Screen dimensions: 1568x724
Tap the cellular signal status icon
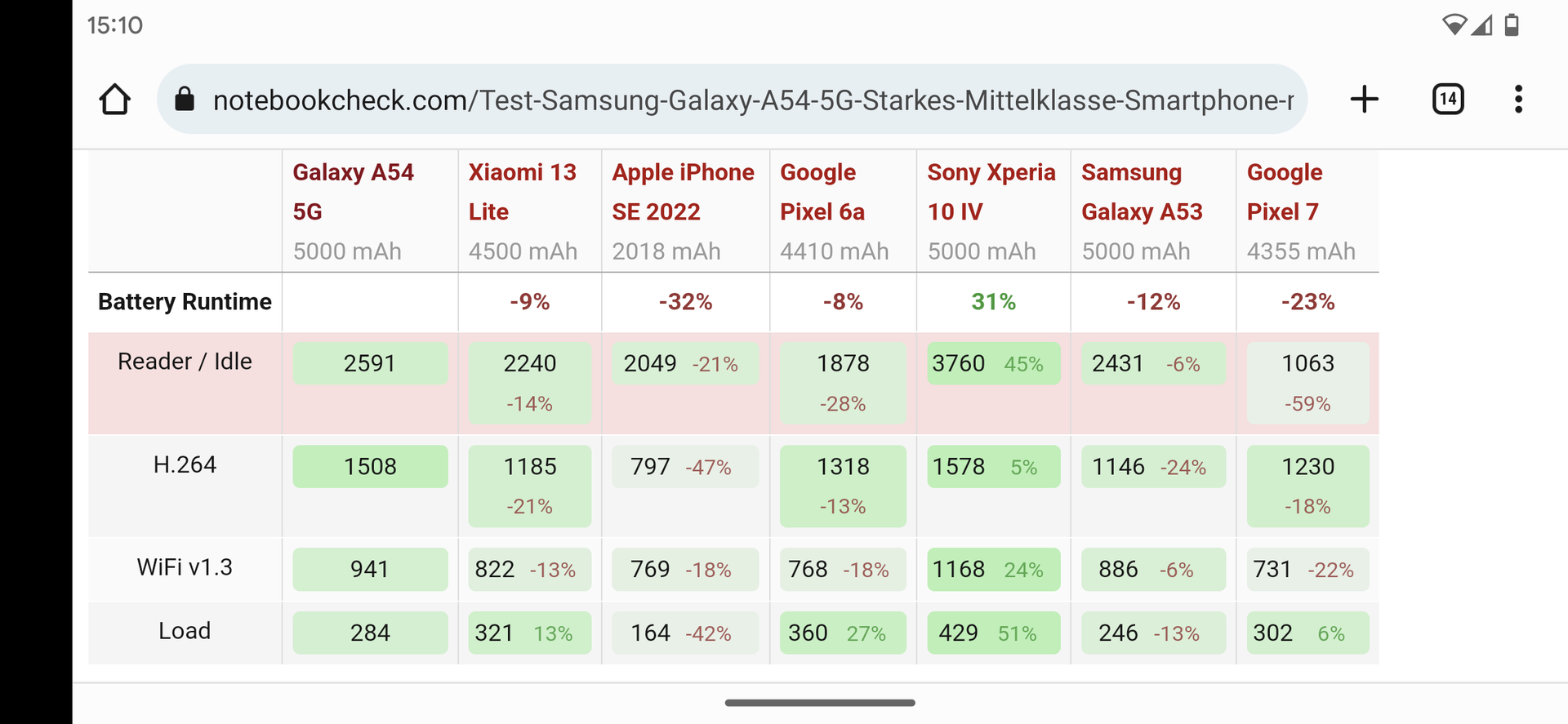click(x=1482, y=25)
